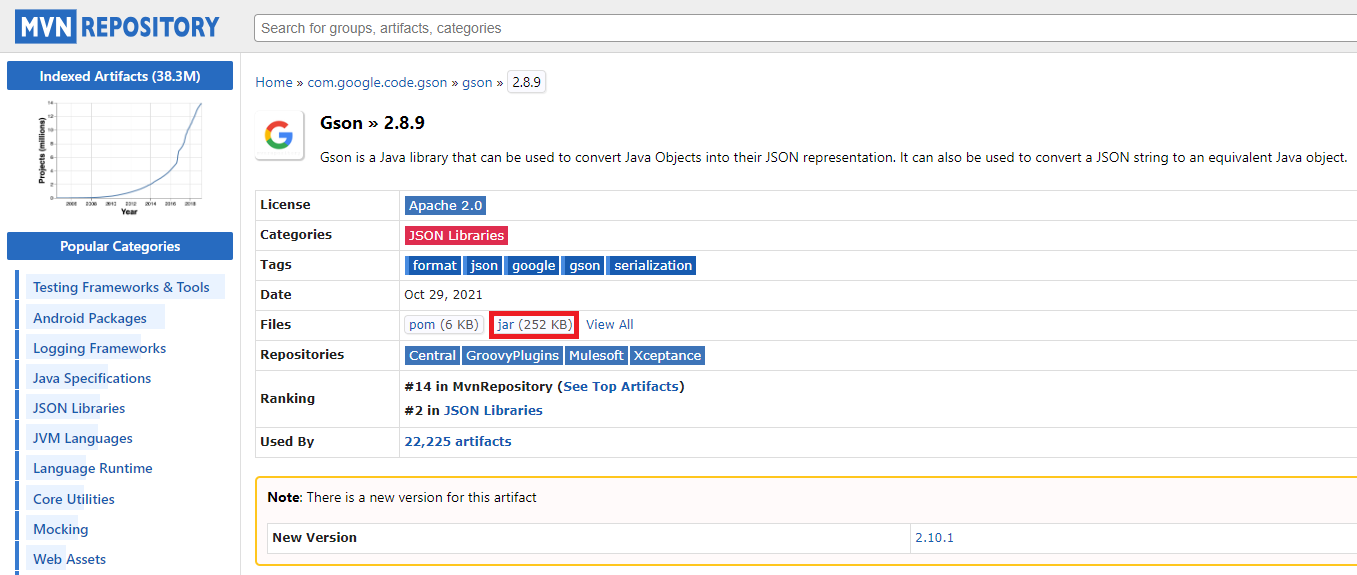Select the 2.8.9 version breadcrumb
The height and width of the screenshot is (575, 1357).
526,82
